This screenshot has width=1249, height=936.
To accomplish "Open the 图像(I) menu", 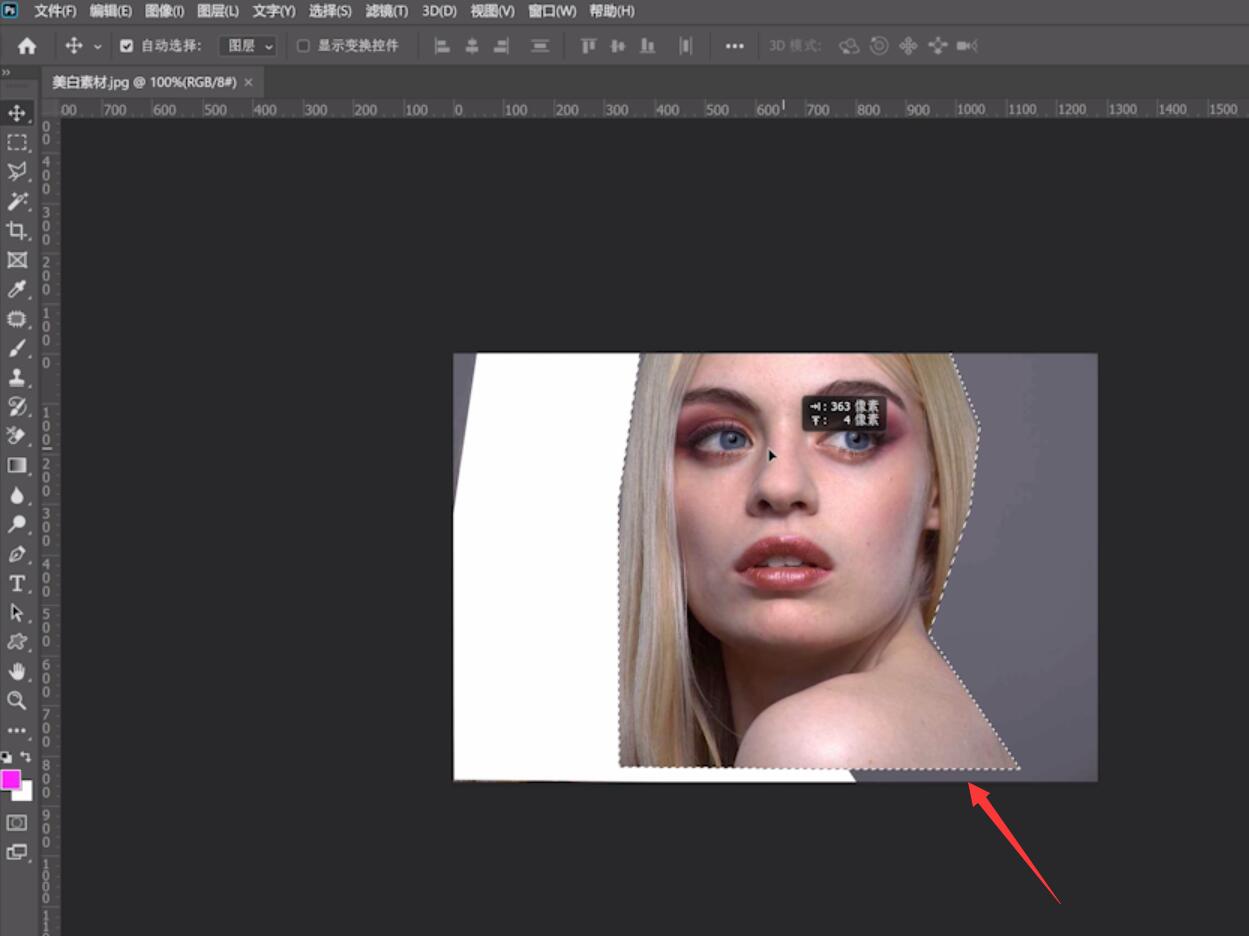I will (164, 11).
